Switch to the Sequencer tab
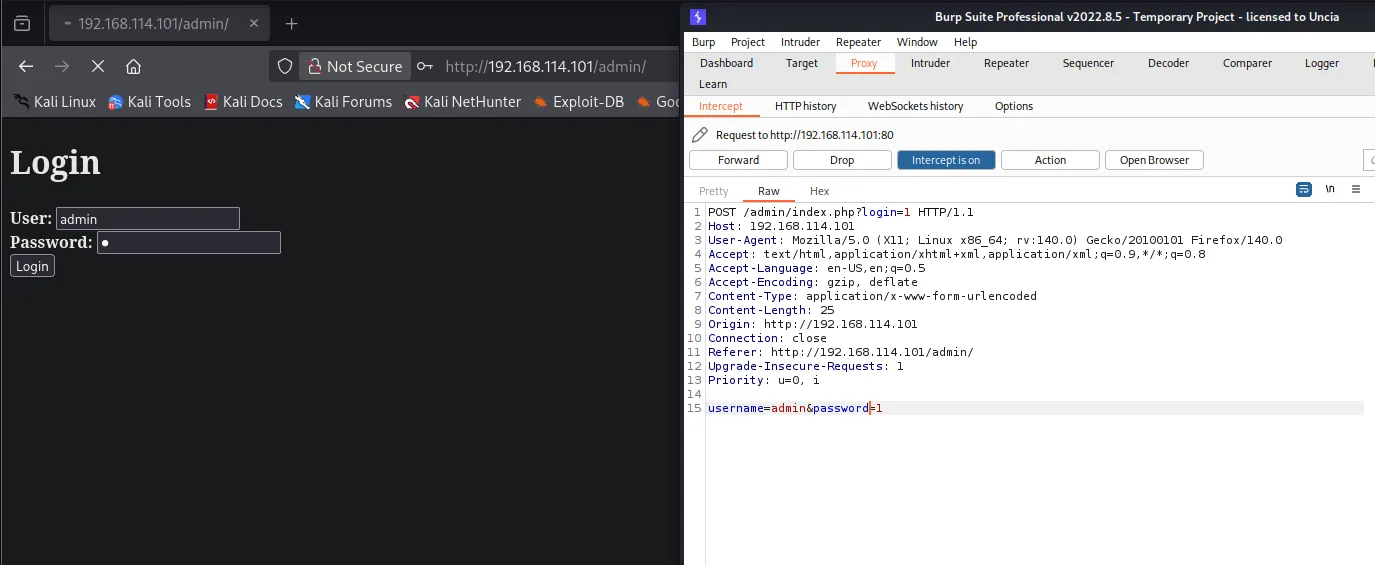The height and width of the screenshot is (565, 1375). [x=1088, y=63]
